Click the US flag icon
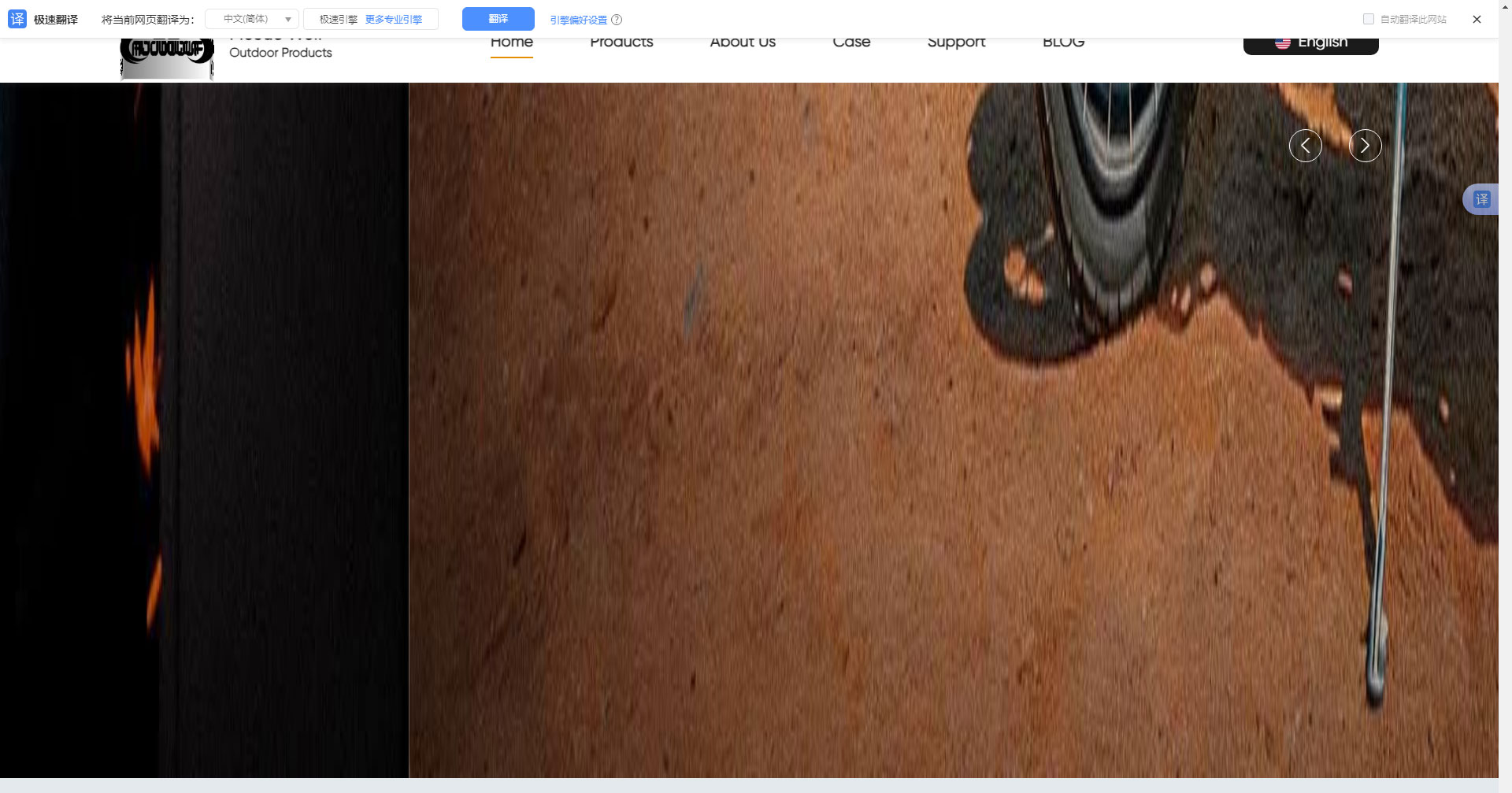Image resolution: width=1512 pixels, height=793 pixels. (x=1283, y=43)
